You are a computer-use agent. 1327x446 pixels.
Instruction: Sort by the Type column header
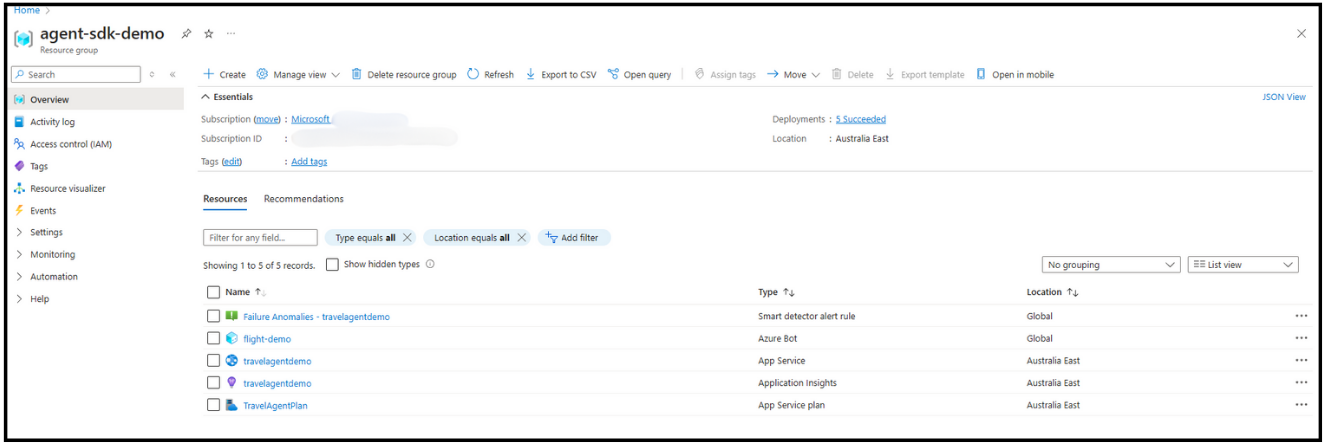pos(776,292)
